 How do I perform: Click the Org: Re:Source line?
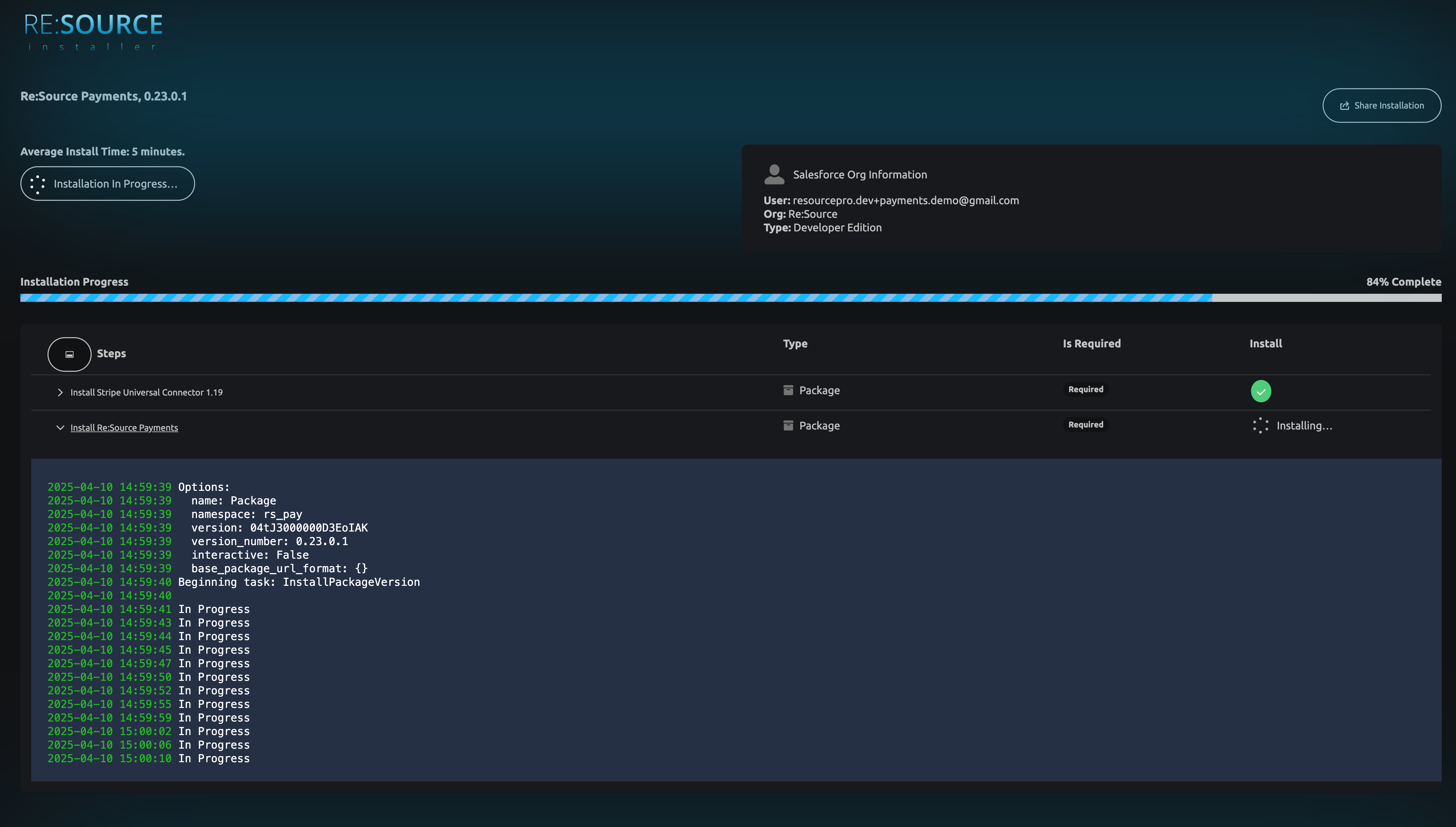point(800,214)
